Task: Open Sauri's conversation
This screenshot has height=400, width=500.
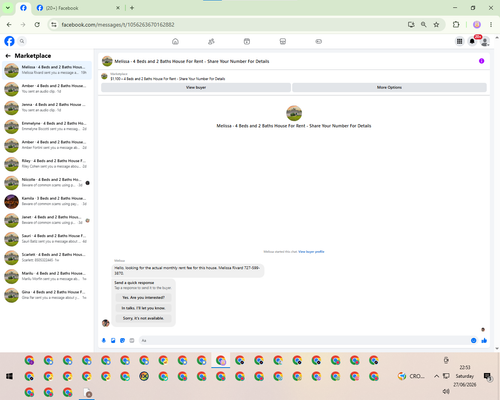Action: coord(47,239)
